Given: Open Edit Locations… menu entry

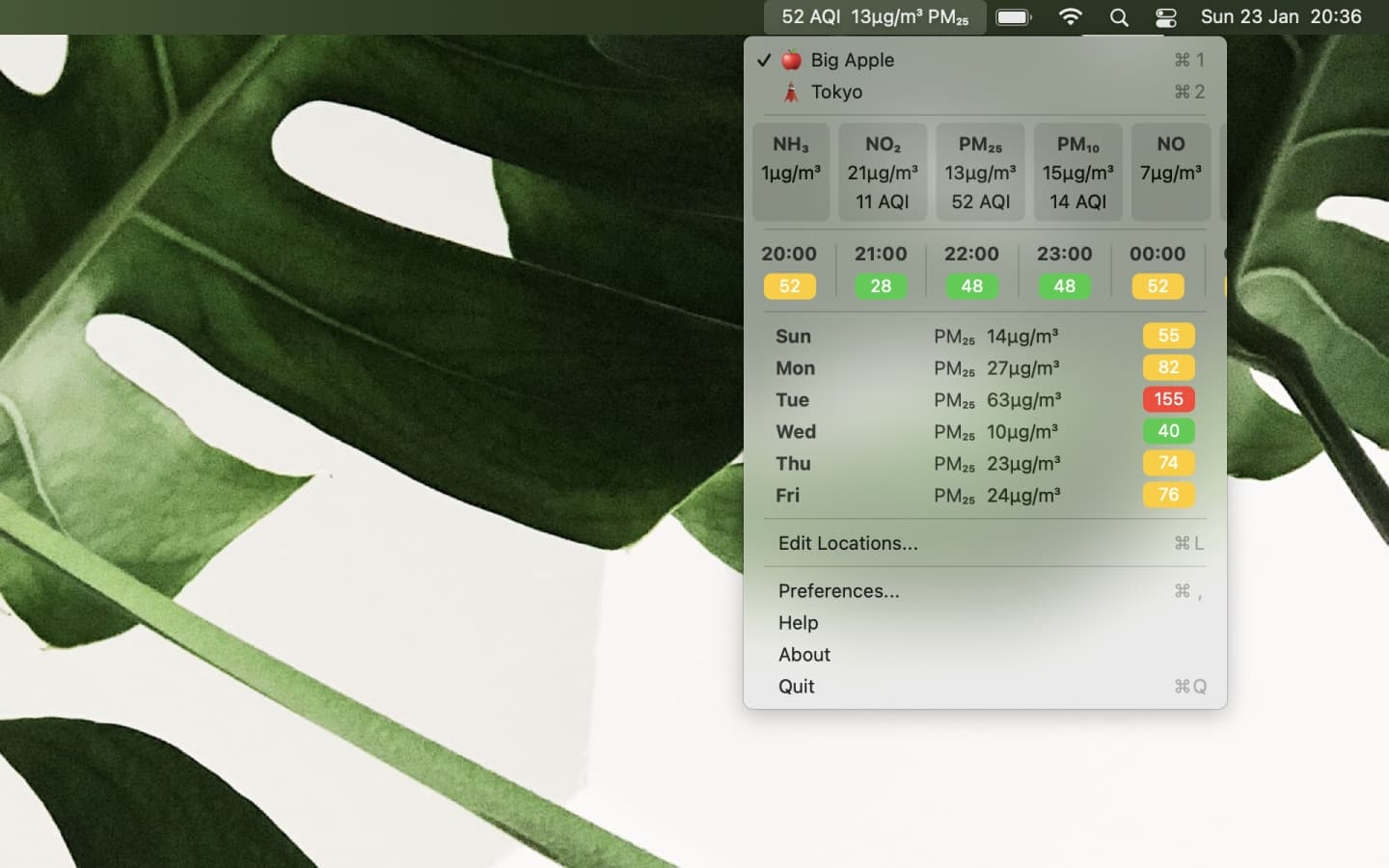Looking at the screenshot, I should point(848,543).
